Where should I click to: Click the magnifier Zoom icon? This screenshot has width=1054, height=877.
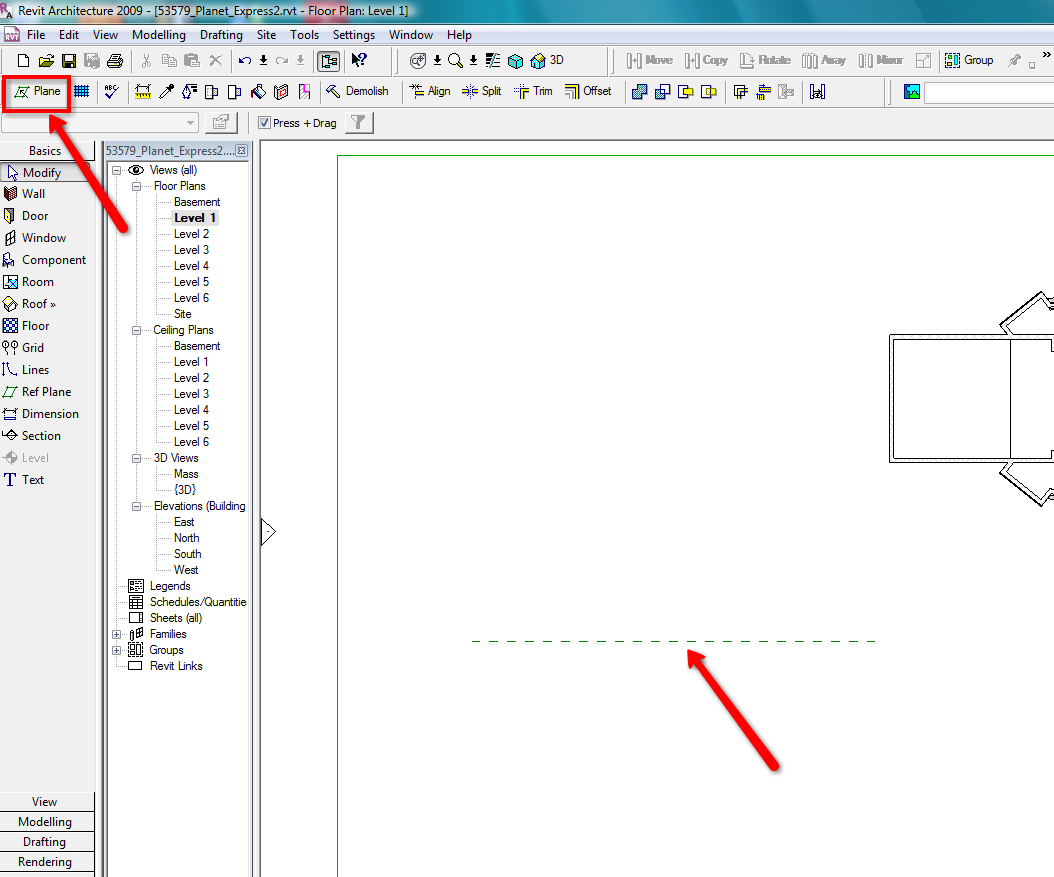[455, 60]
